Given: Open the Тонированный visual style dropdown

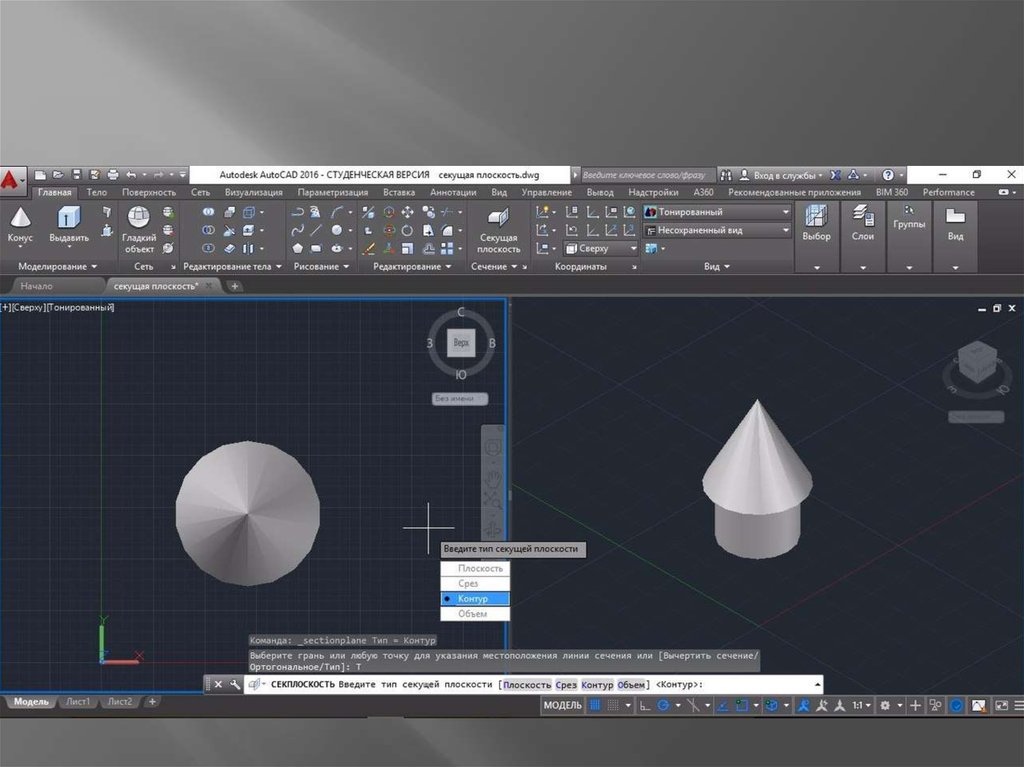Looking at the screenshot, I should [x=717, y=212].
